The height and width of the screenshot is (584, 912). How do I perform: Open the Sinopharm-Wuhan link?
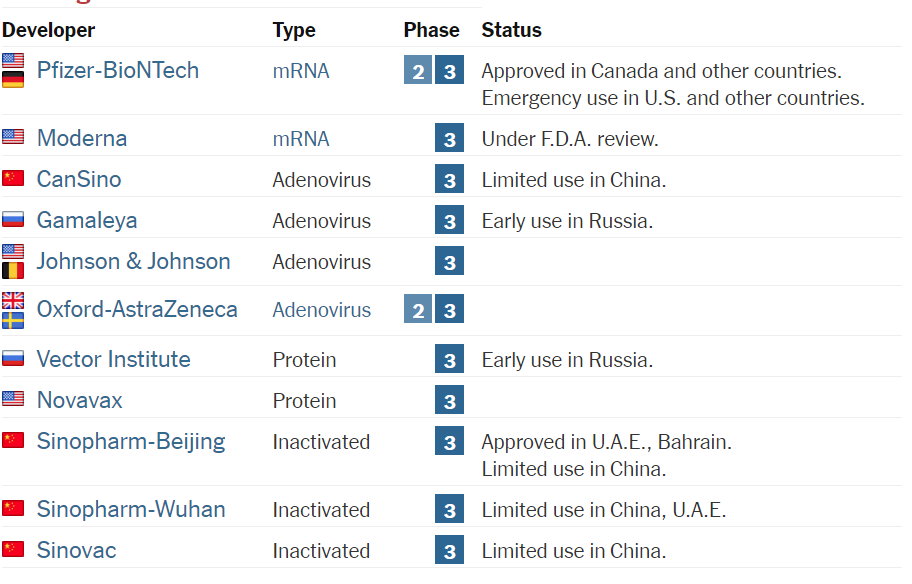[x=131, y=509]
